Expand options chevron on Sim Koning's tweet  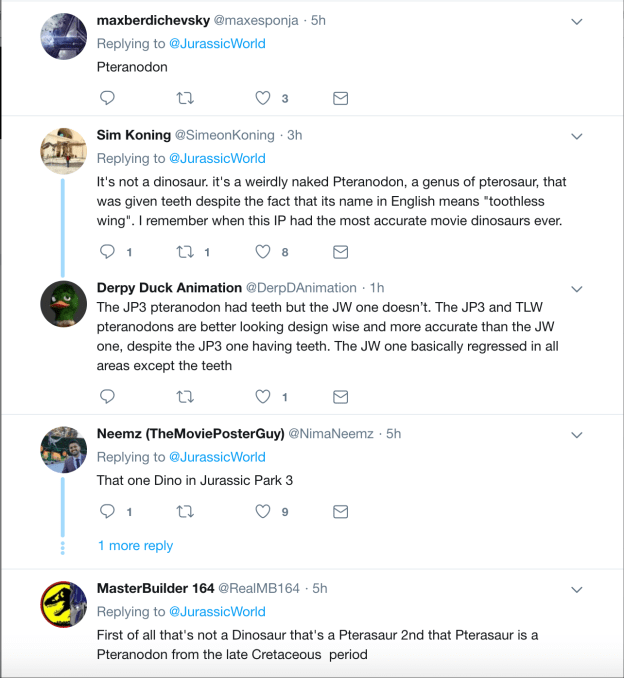(x=577, y=135)
